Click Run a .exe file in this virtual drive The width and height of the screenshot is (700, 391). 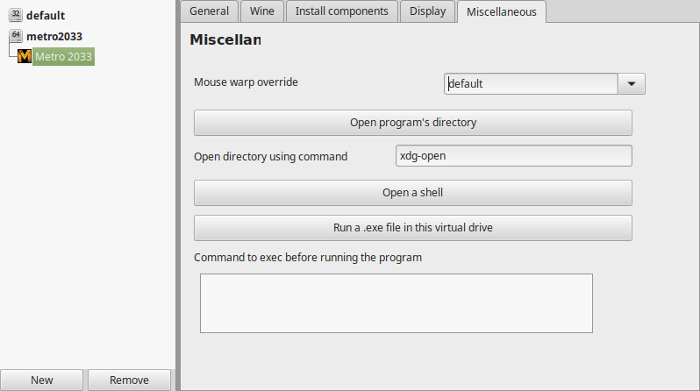pos(413,228)
